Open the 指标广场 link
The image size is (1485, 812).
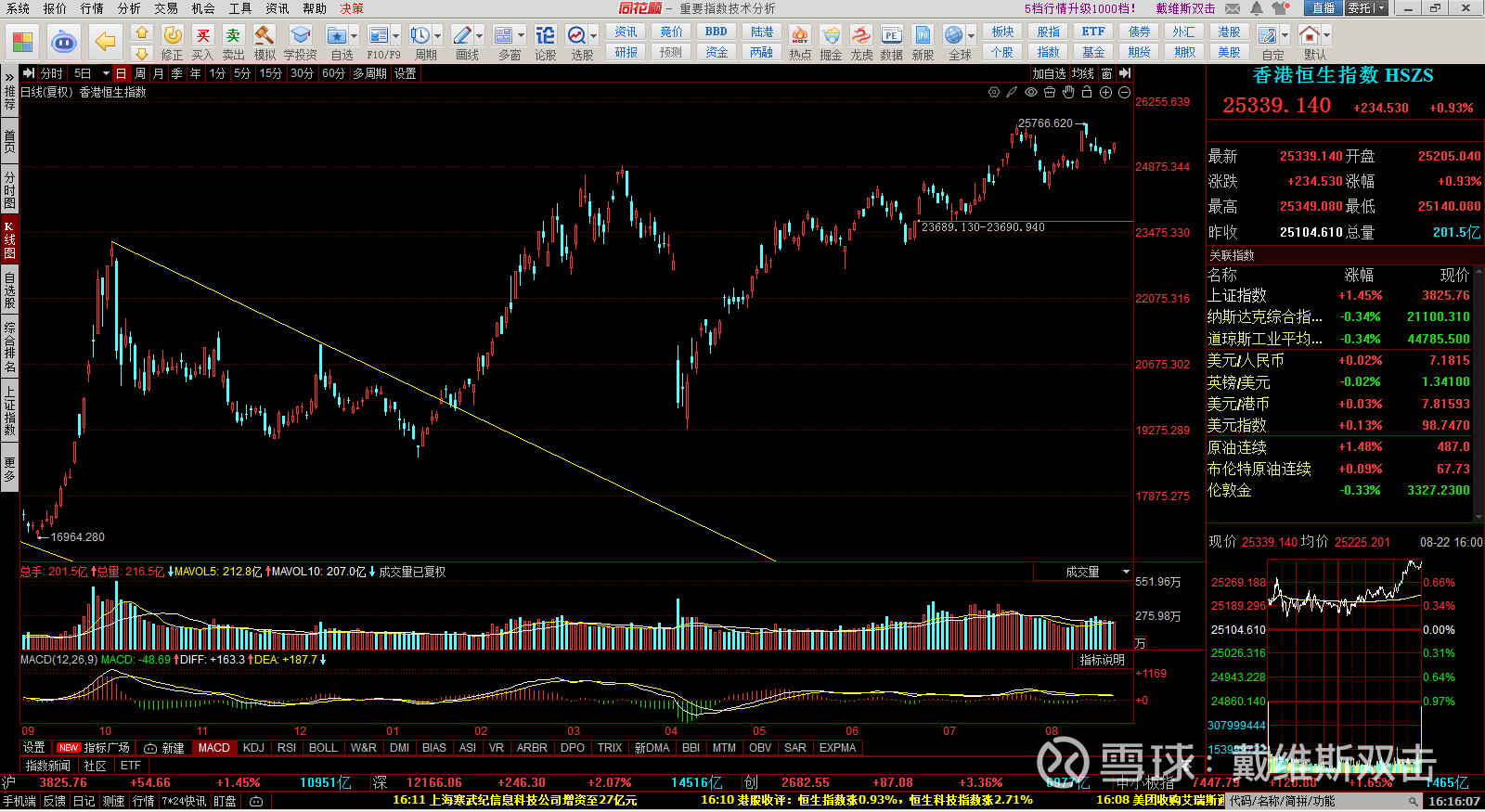coord(94,747)
